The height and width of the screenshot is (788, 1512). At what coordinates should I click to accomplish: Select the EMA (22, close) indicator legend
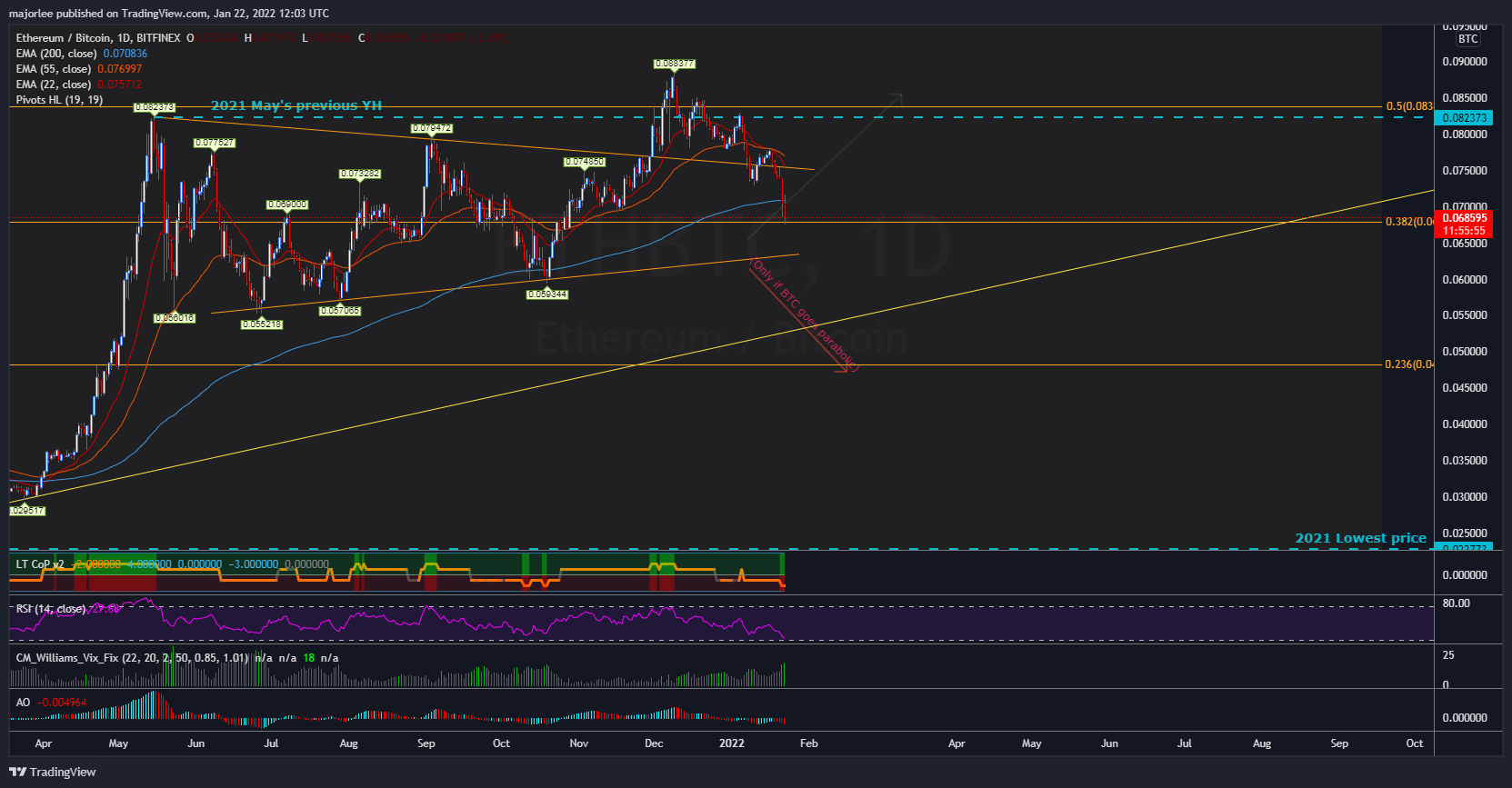[x=54, y=85]
